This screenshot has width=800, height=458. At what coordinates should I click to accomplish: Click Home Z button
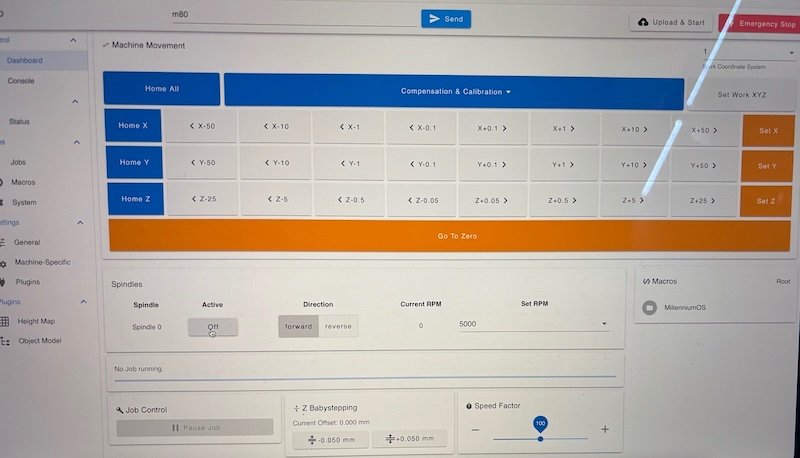tap(136, 199)
